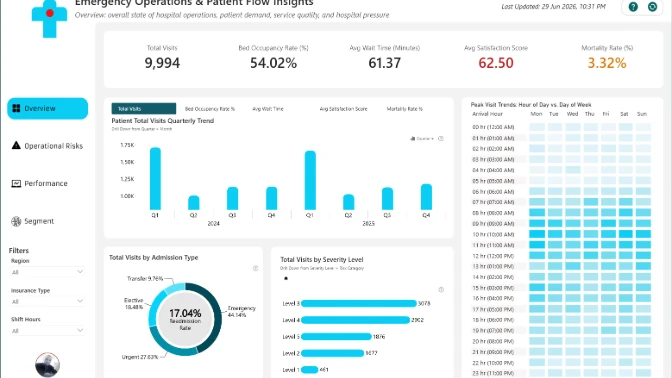The height and width of the screenshot is (378, 672).
Task: Click the refresh icon in header
Action: 652,7
